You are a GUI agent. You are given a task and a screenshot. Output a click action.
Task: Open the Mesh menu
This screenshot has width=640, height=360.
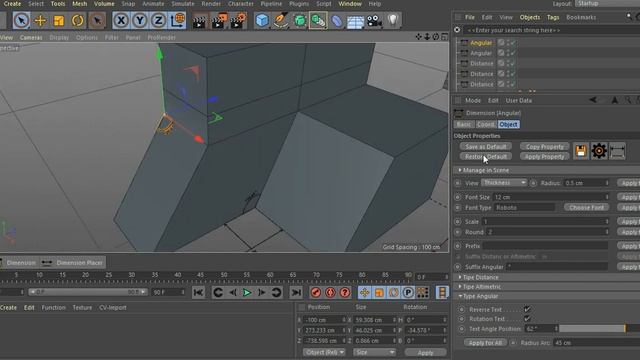(80, 4)
